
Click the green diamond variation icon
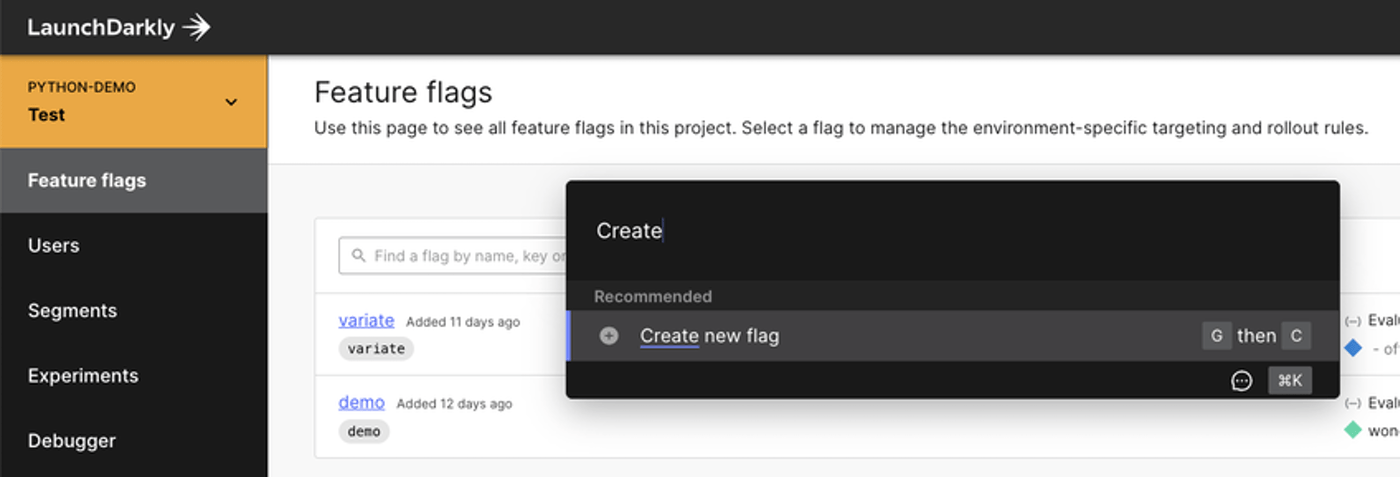coord(1353,430)
